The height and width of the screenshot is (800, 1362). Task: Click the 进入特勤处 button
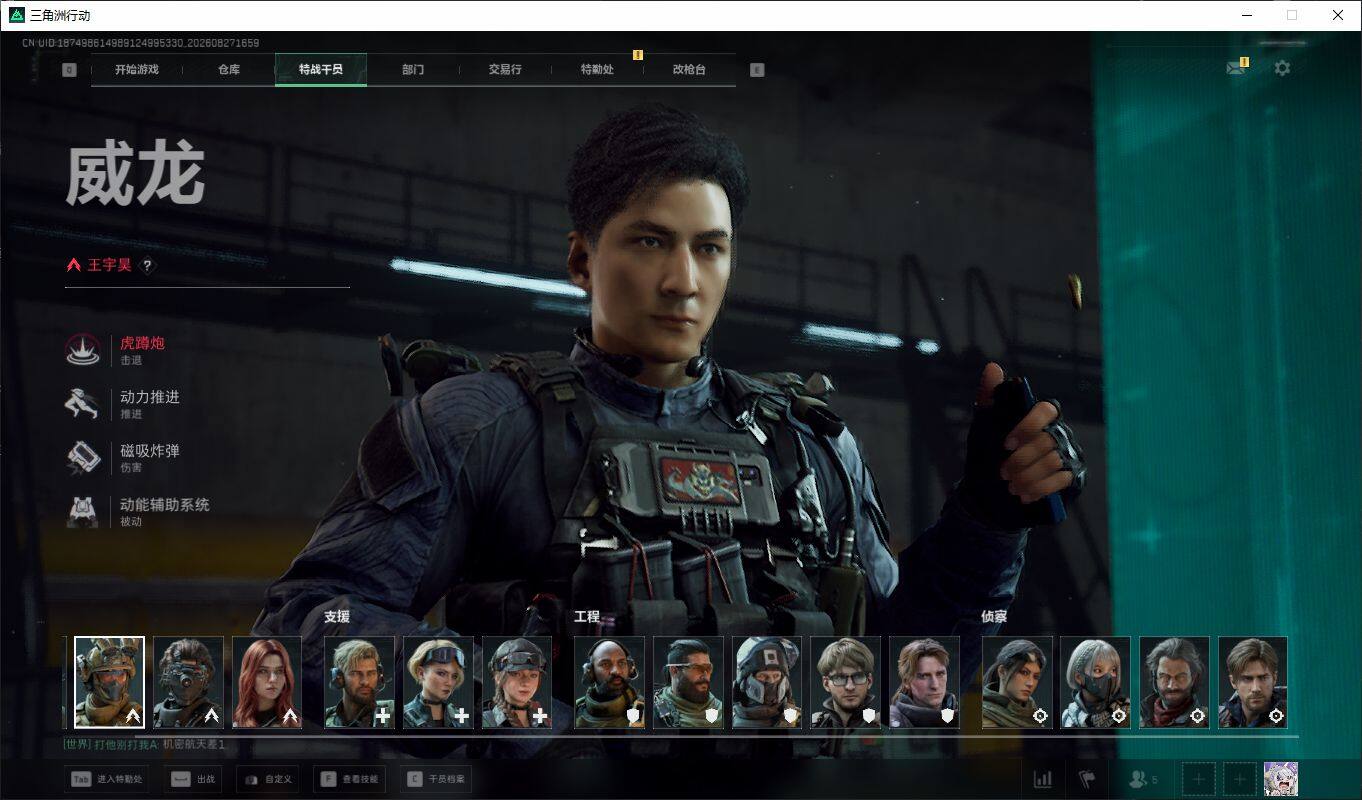(x=106, y=779)
